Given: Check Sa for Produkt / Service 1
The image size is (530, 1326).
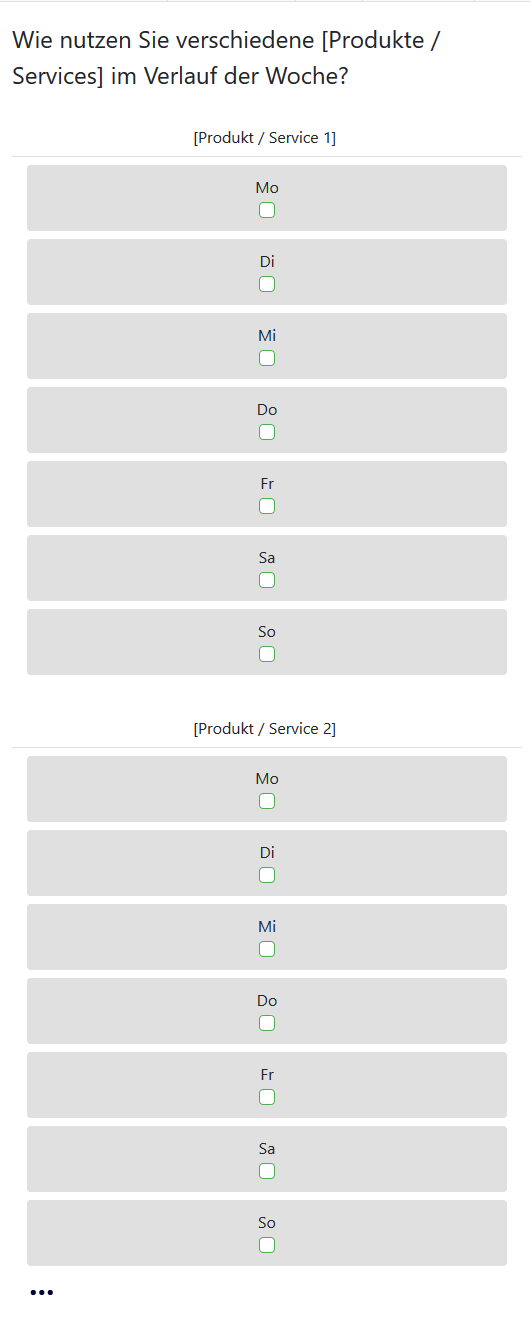Looking at the screenshot, I should click(267, 580).
